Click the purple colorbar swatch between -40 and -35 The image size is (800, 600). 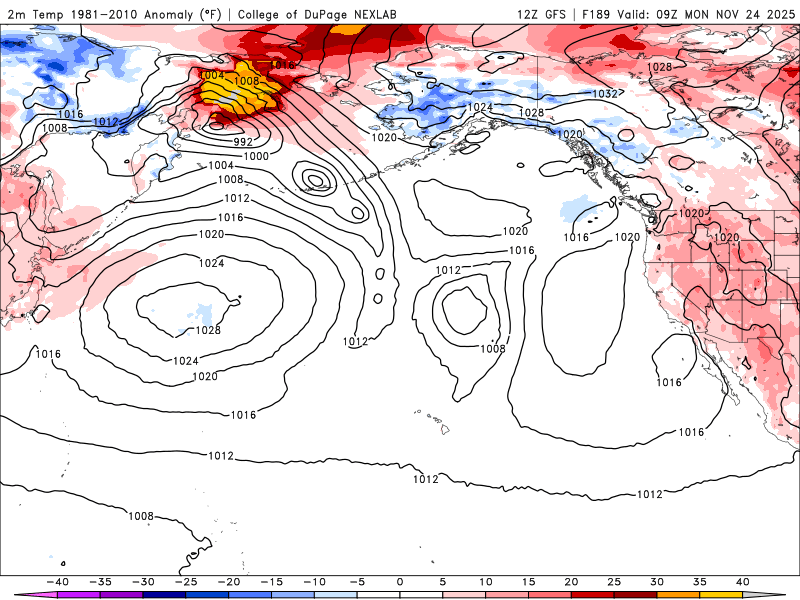click(x=79, y=595)
